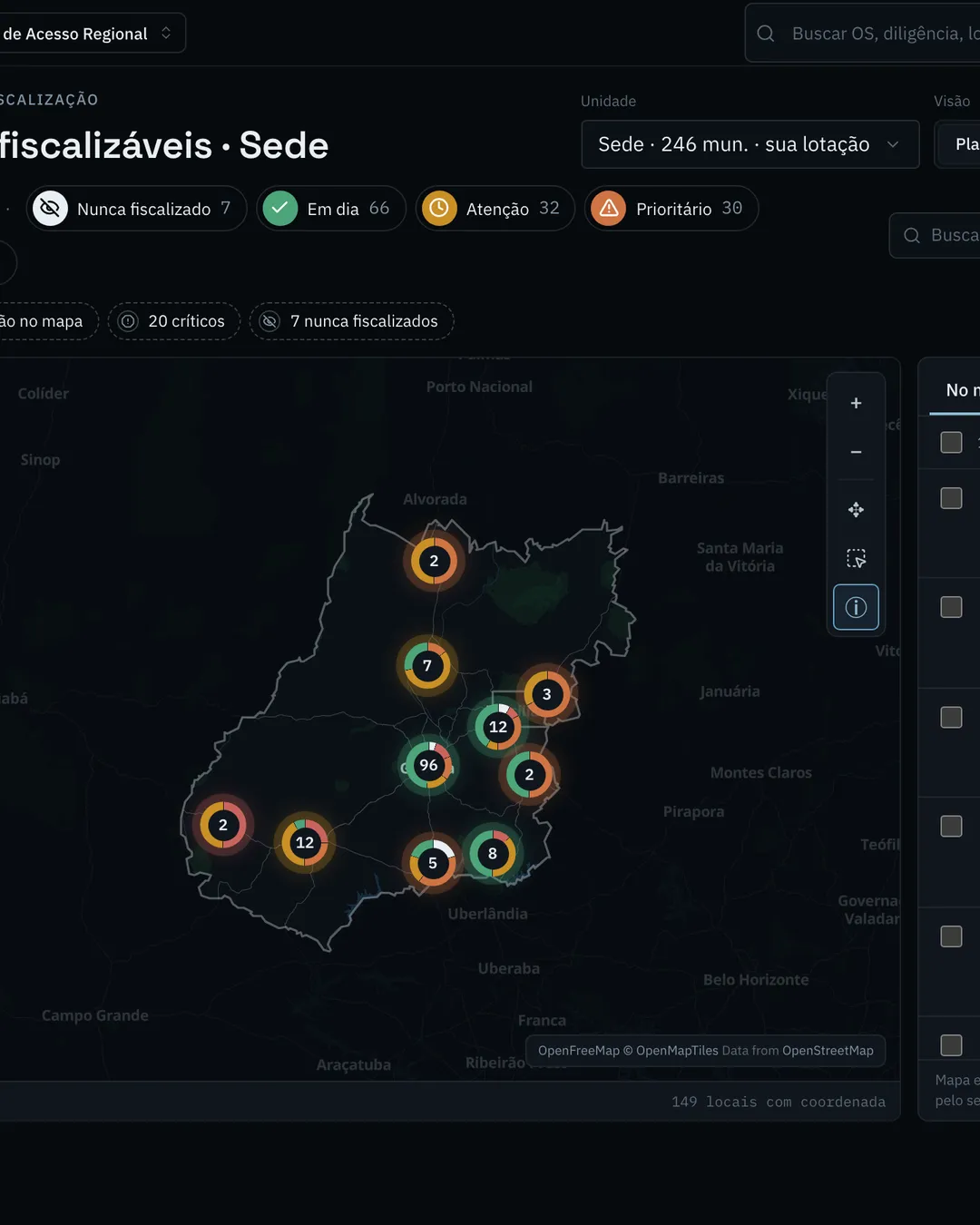Screen dimensions: 980x1225
Task: Zoom in with the map plus button
Action: coord(856,404)
